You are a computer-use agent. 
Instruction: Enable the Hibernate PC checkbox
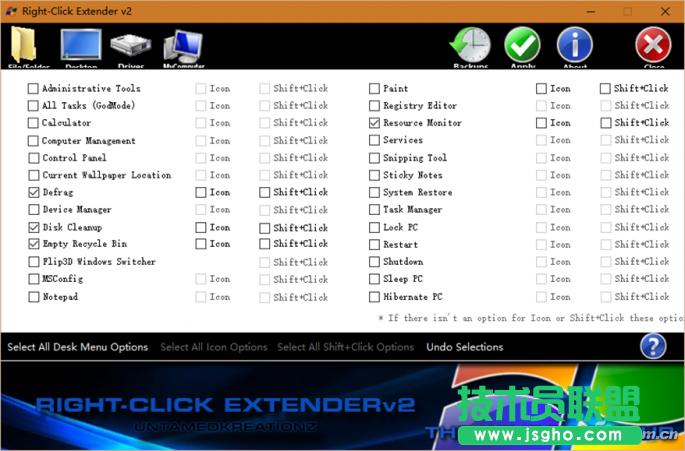pyautogui.click(x=375, y=297)
